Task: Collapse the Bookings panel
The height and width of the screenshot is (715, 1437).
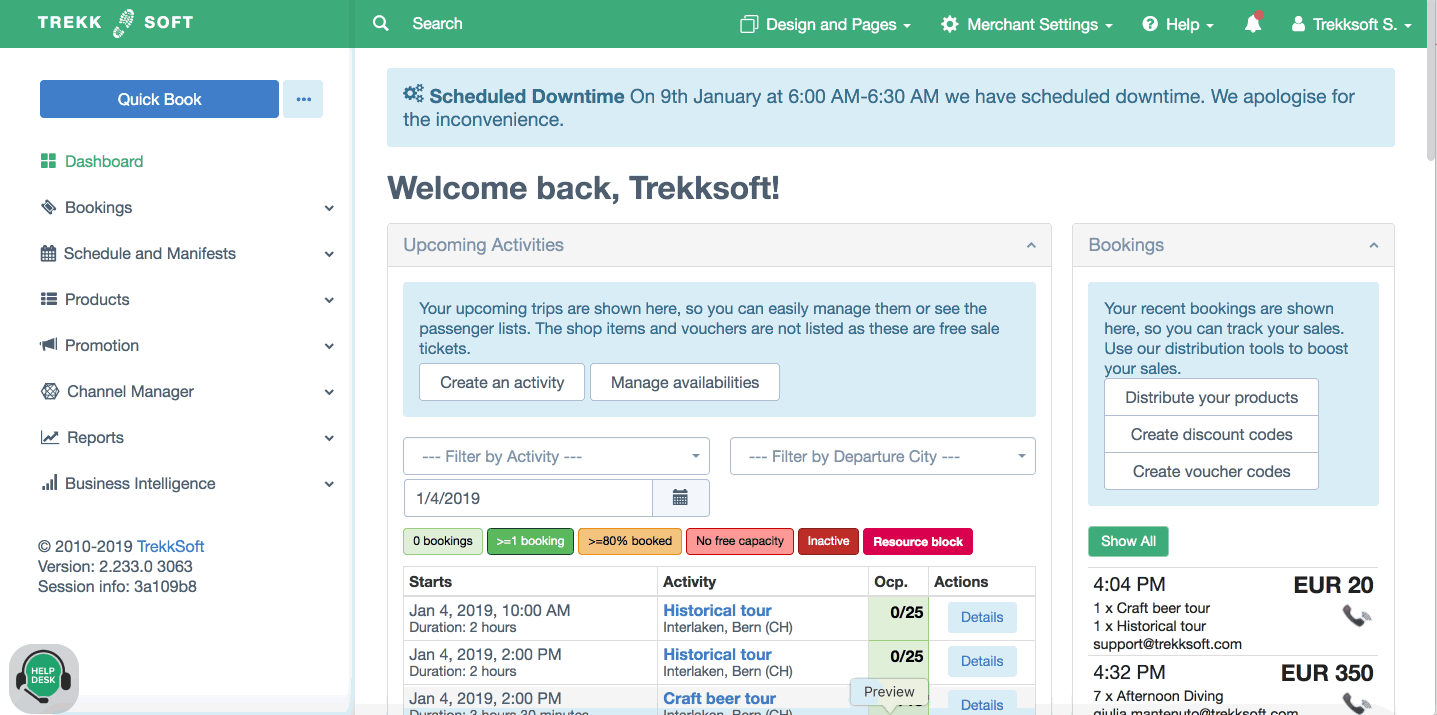Action: [x=1373, y=245]
